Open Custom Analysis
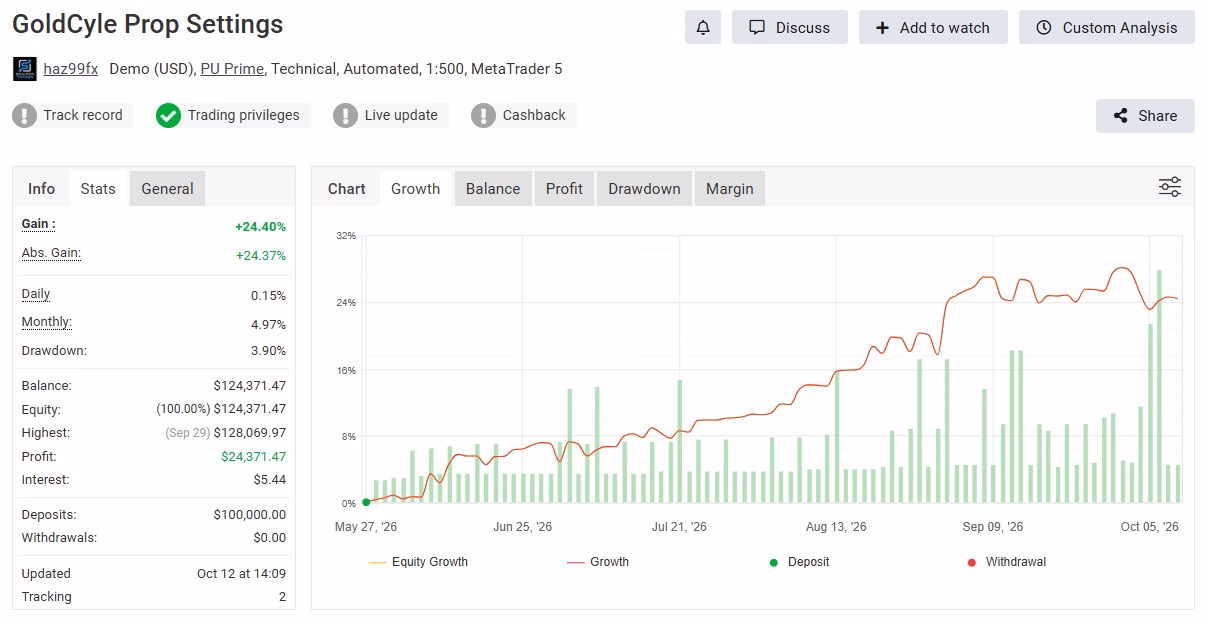The image size is (1206, 622). (x=1106, y=28)
